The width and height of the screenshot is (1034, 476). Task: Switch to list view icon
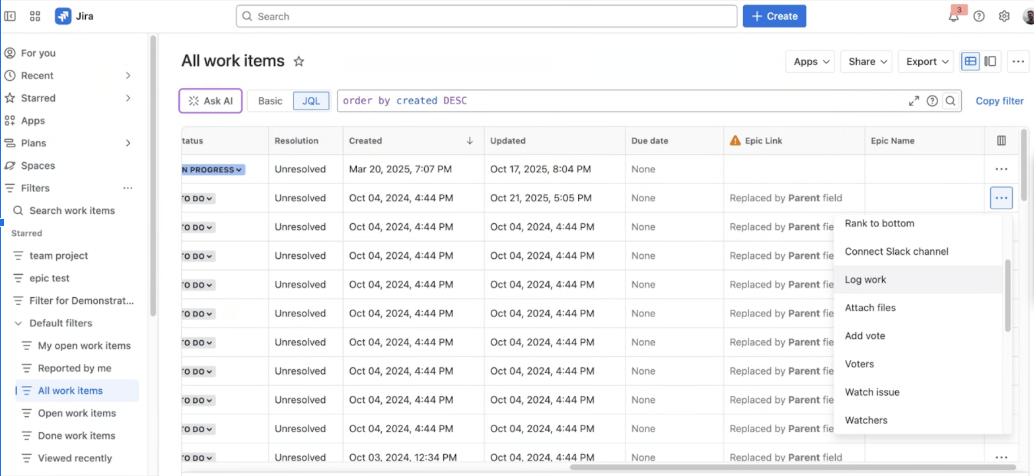[970, 61]
